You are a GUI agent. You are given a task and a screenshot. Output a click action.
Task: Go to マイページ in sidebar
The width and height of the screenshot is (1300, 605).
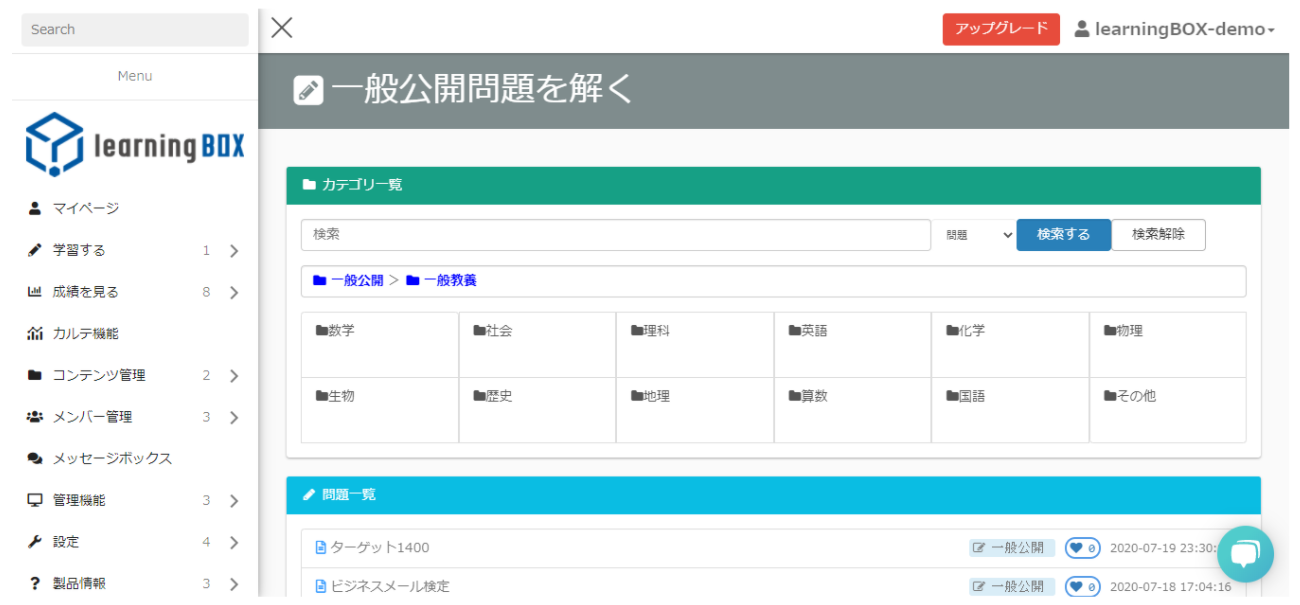85,208
